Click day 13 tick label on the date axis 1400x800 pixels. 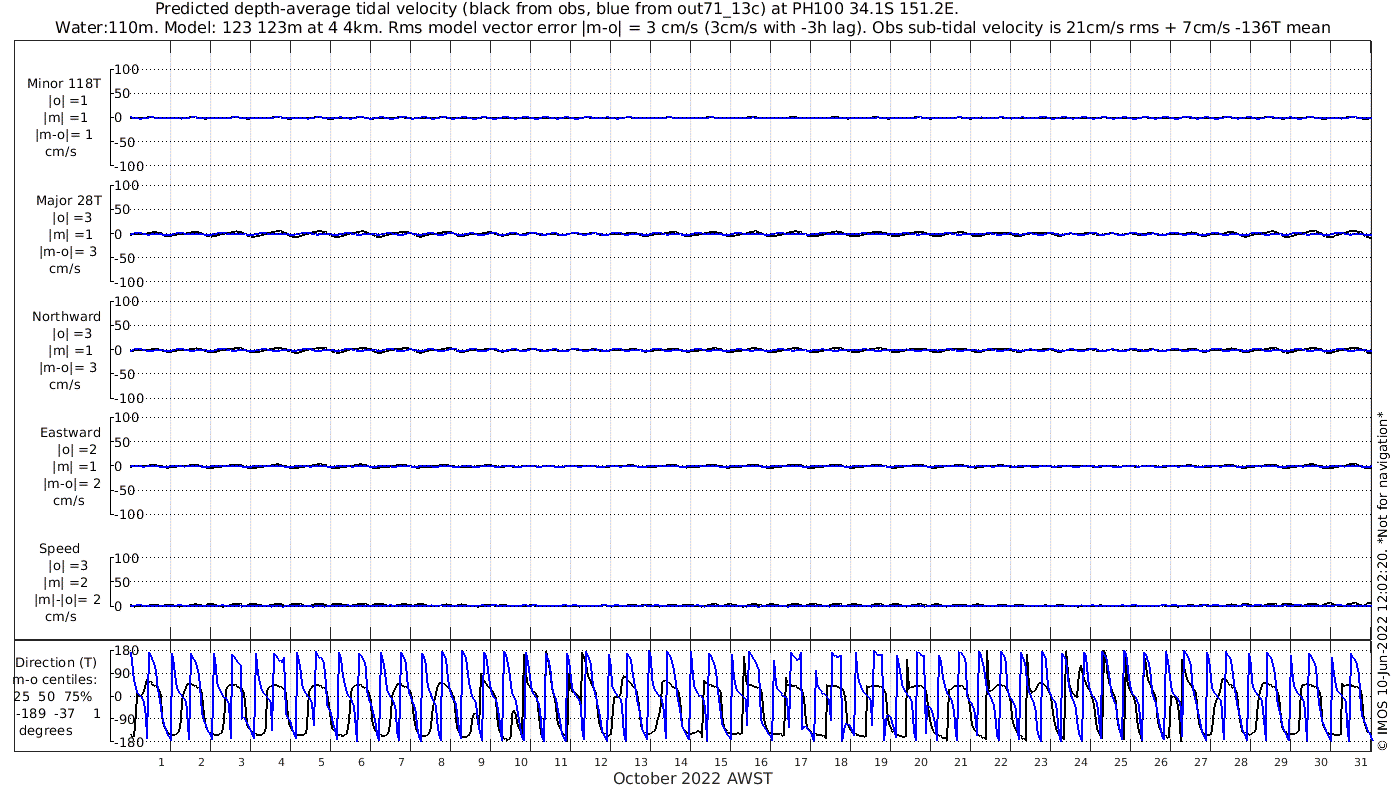click(641, 762)
